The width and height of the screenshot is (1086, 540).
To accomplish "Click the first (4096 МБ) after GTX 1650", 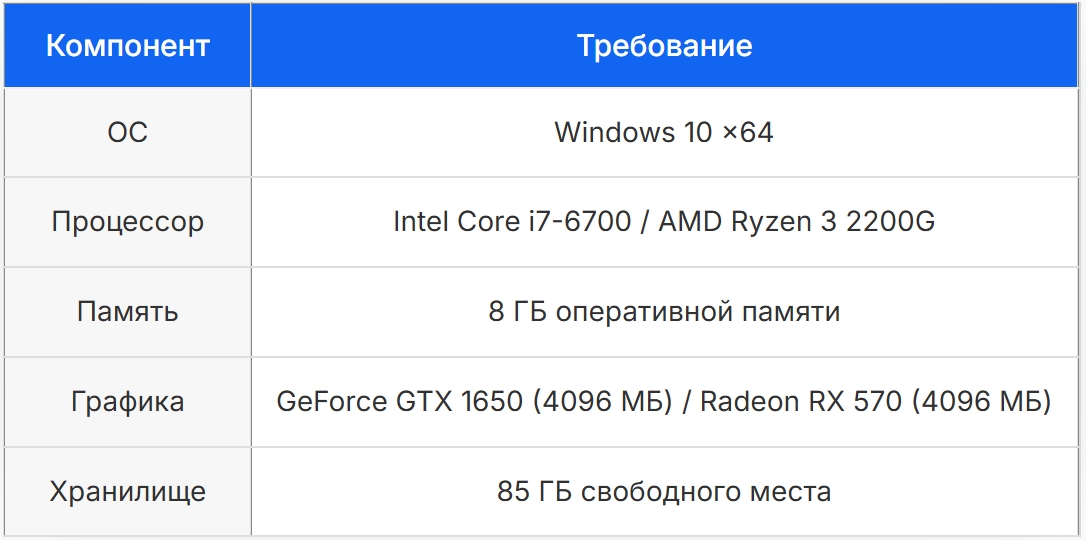I will point(603,402).
